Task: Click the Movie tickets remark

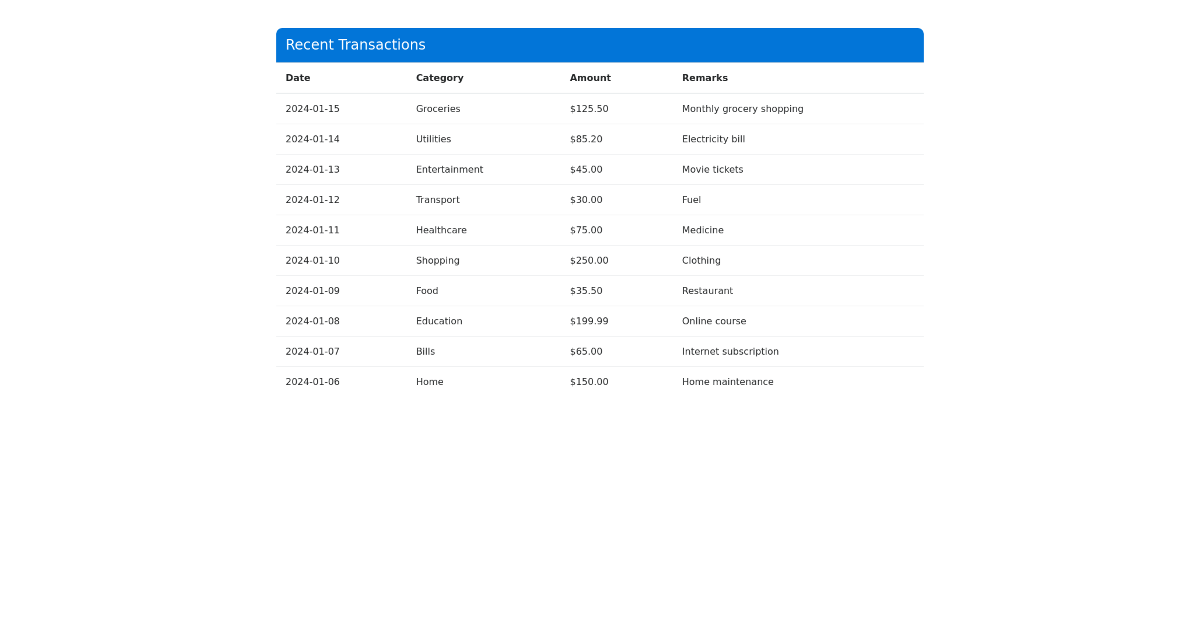Action: pyautogui.click(x=713, y=169)
